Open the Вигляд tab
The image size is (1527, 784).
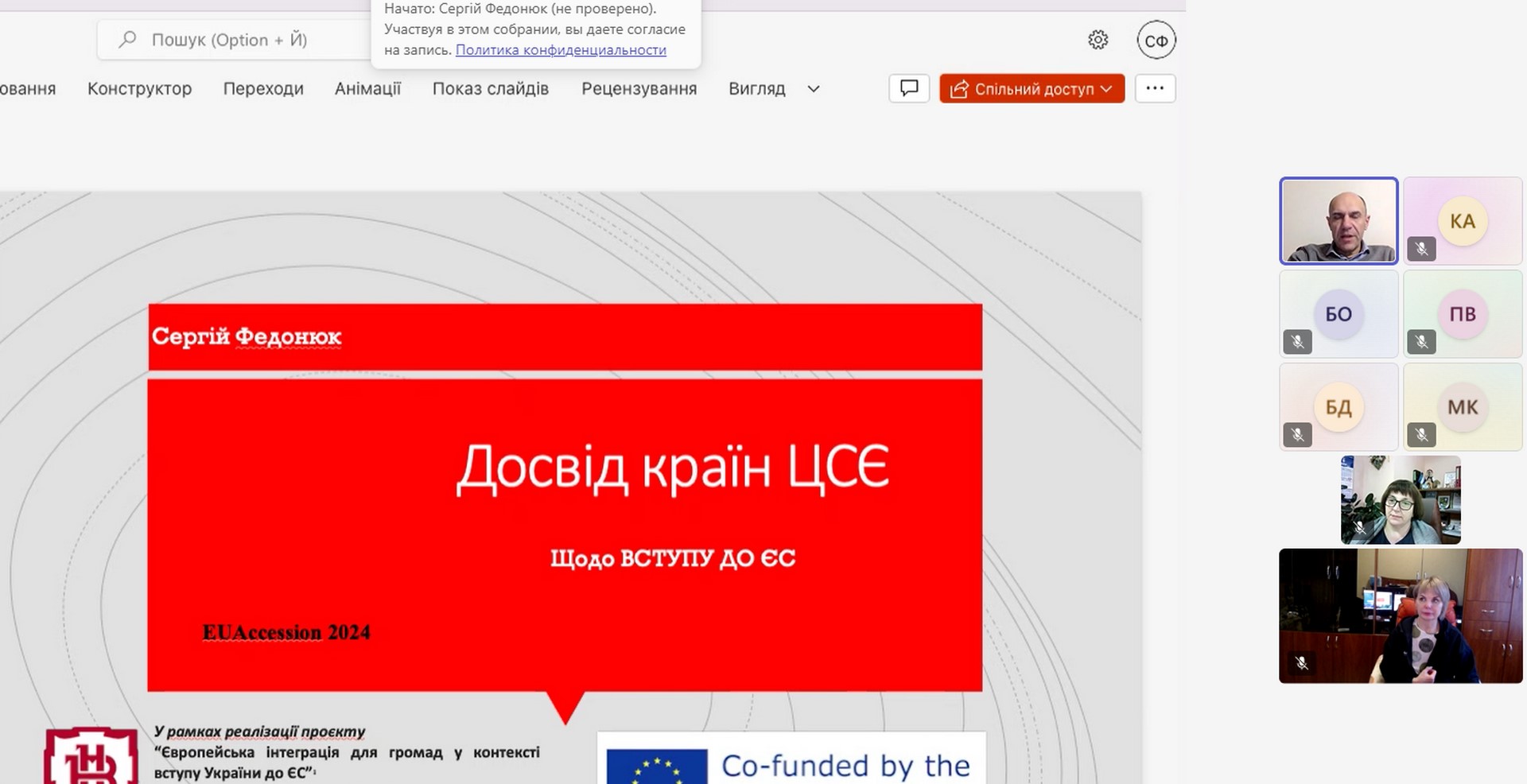pos(757,89)
